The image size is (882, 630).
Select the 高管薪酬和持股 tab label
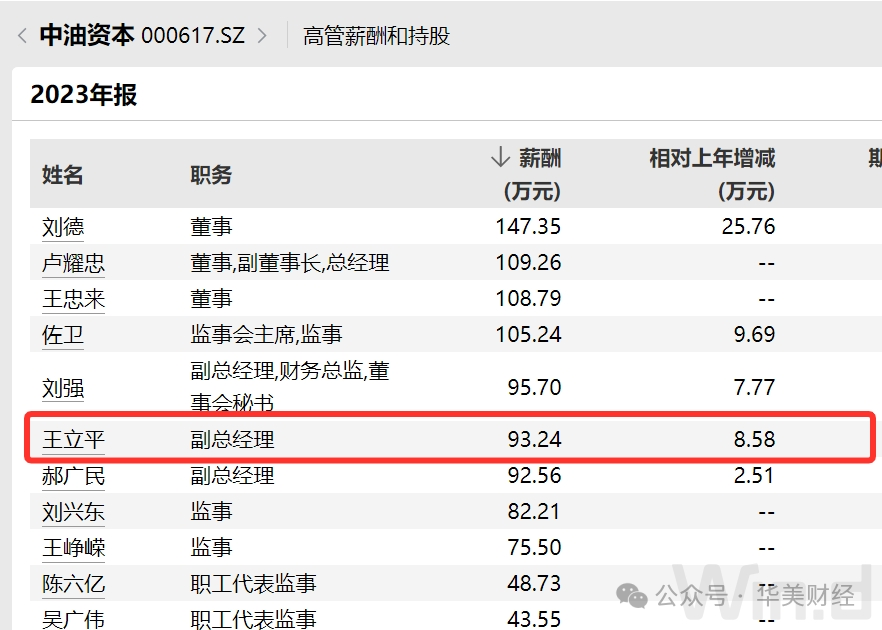coord(376,36)
